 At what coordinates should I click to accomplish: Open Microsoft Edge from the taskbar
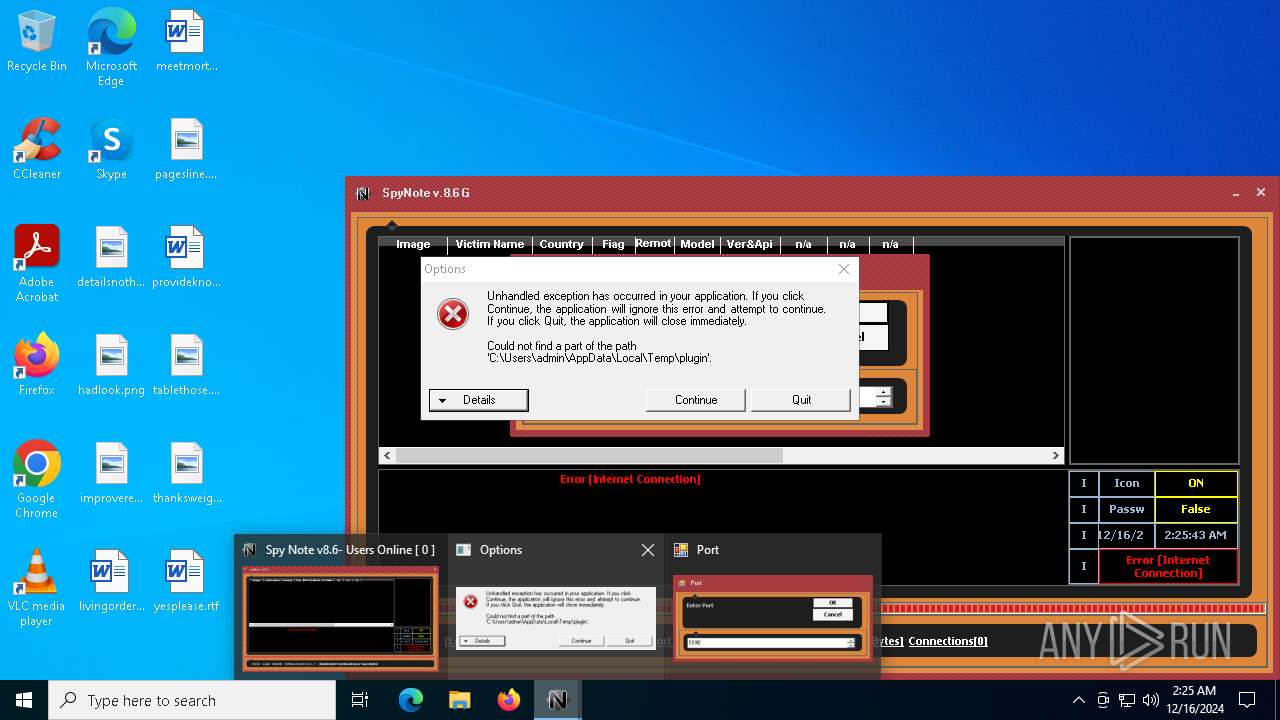click(x=411, y=700)
